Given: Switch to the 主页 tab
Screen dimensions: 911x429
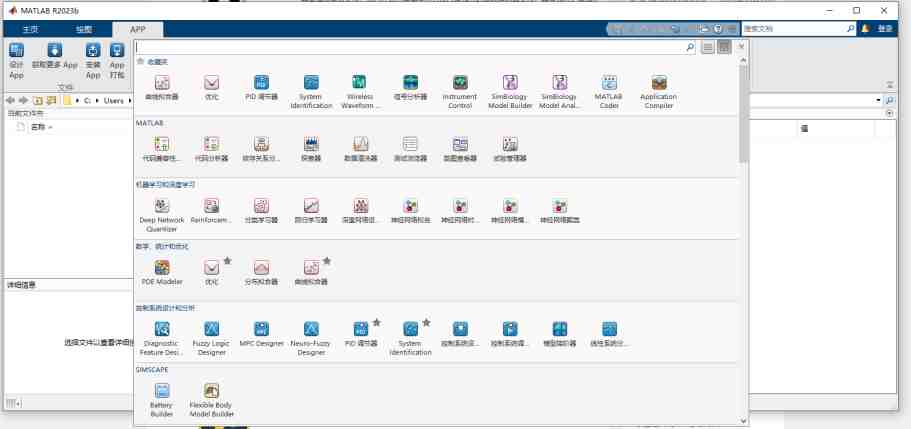Looking at the screenshot, I should click(x=31, y=30).
